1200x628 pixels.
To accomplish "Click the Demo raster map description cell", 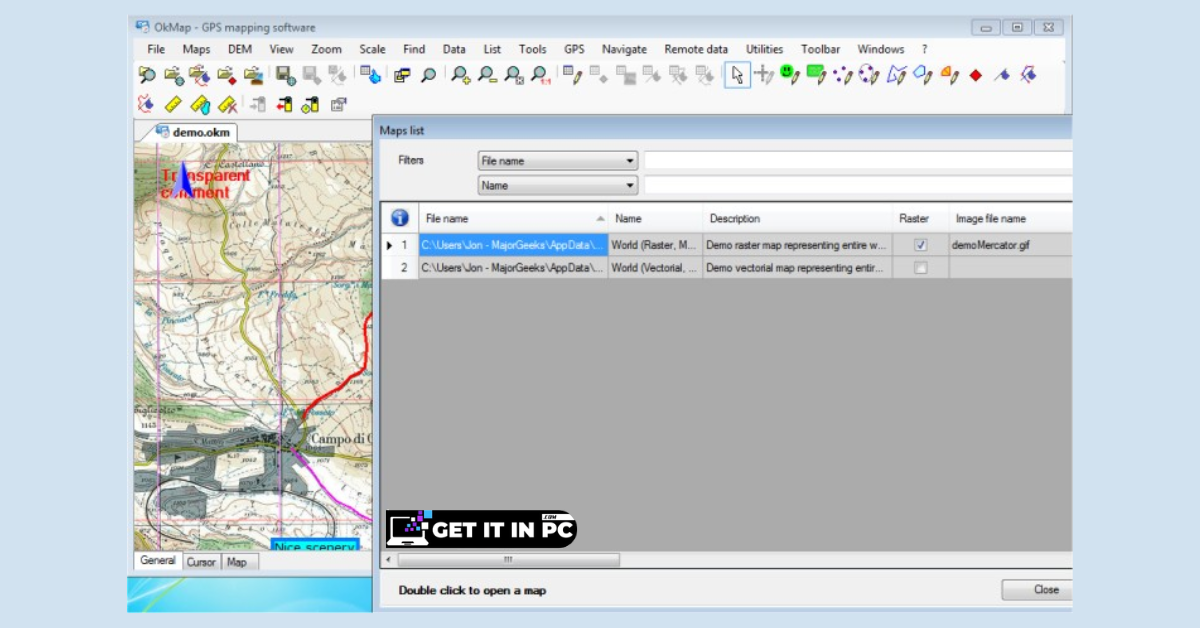I will pos(797,244).
